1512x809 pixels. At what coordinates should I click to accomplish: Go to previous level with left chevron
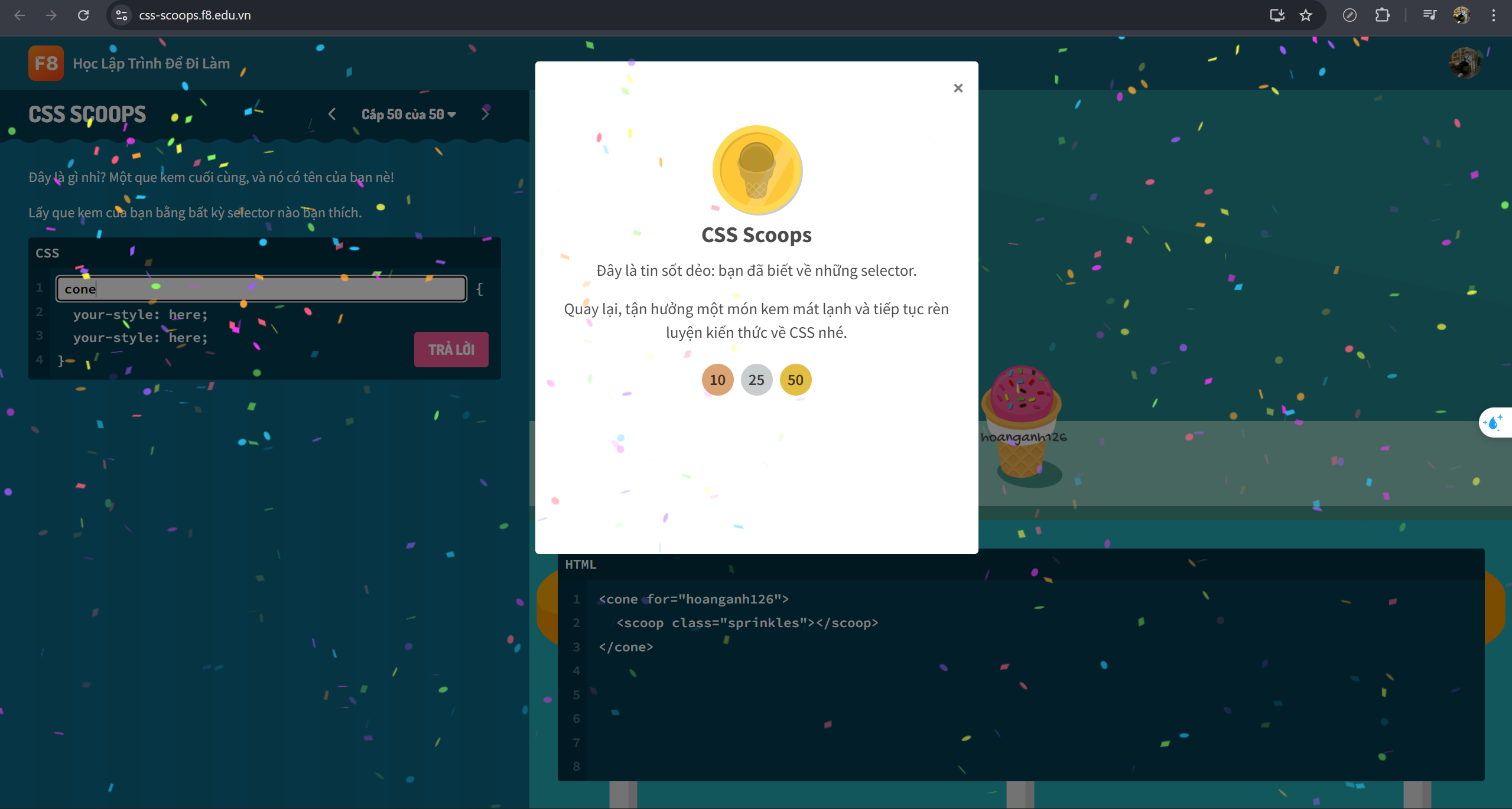332,114
